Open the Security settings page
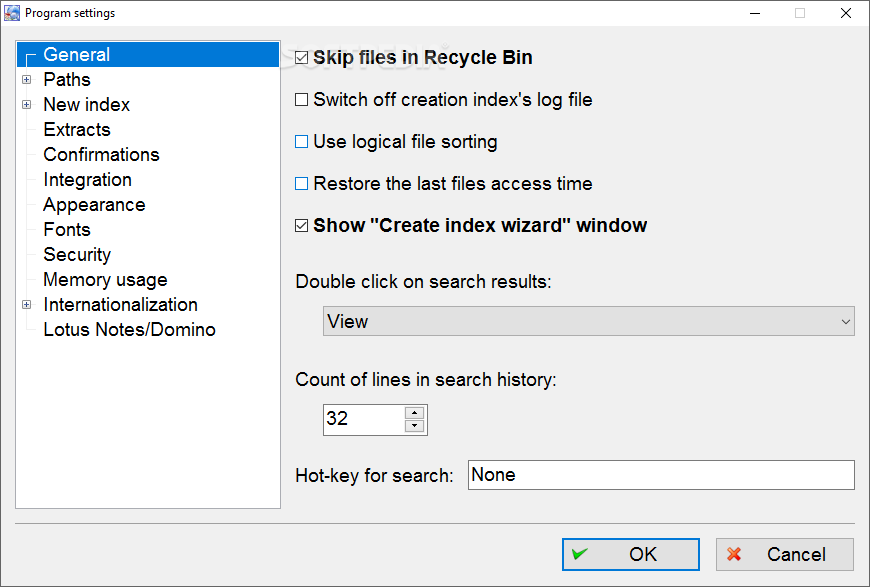Viewport: 870px width, 587px height. pyautogui.click(x=77, y=255)
